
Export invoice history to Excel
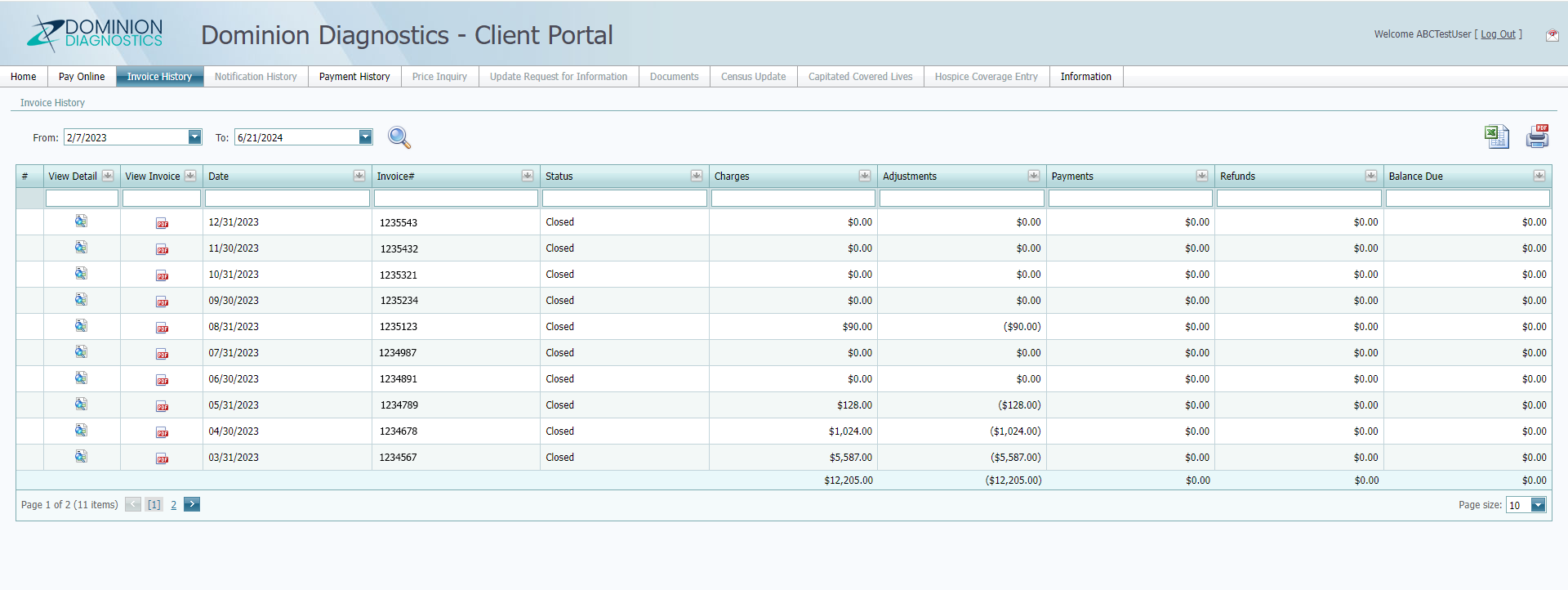pyautogui.click(x=1496, y=136)
